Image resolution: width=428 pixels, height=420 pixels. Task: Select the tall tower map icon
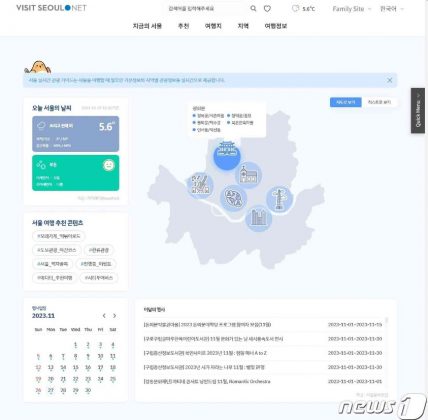click(279, 199)
